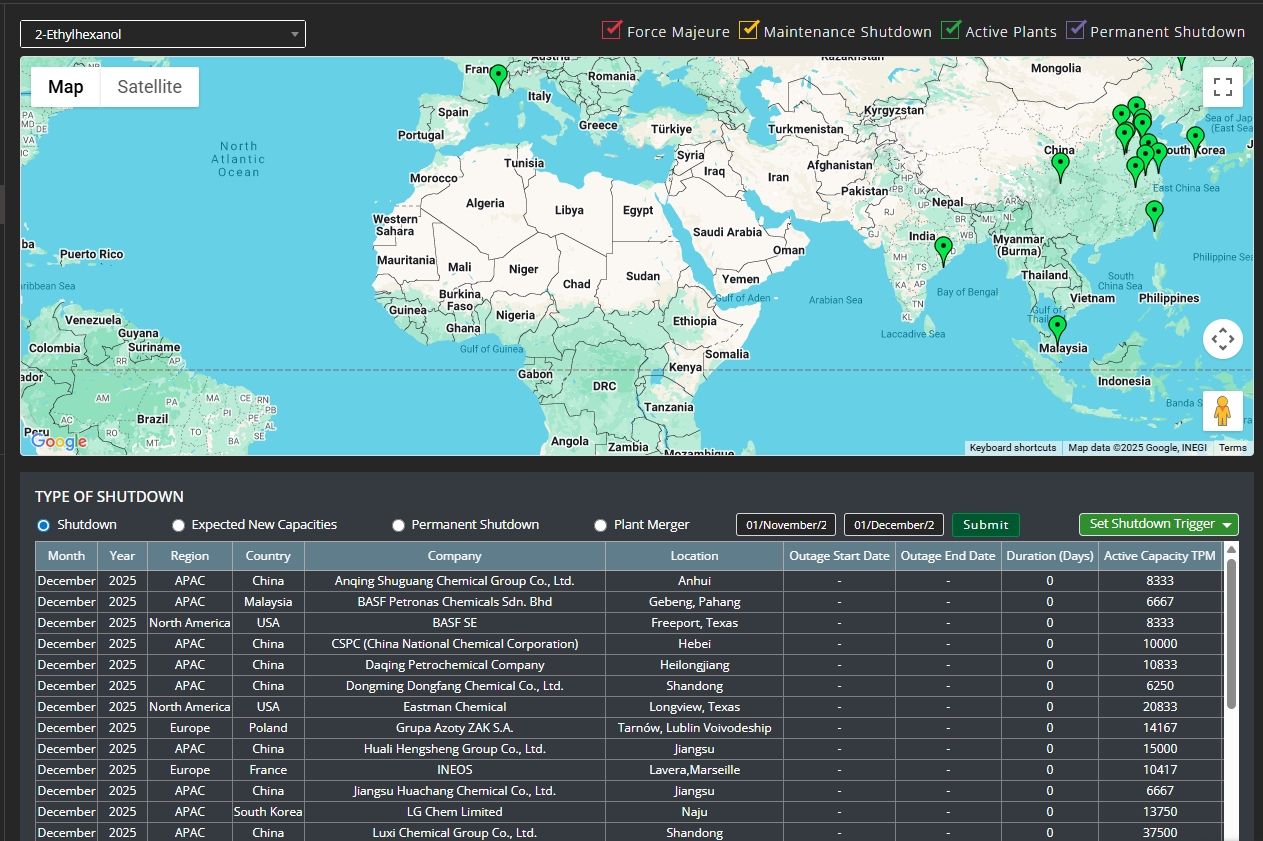Select the CSPC (China National Chemical Corporation) cell
Screen dimensions: 1263x841
455,644
